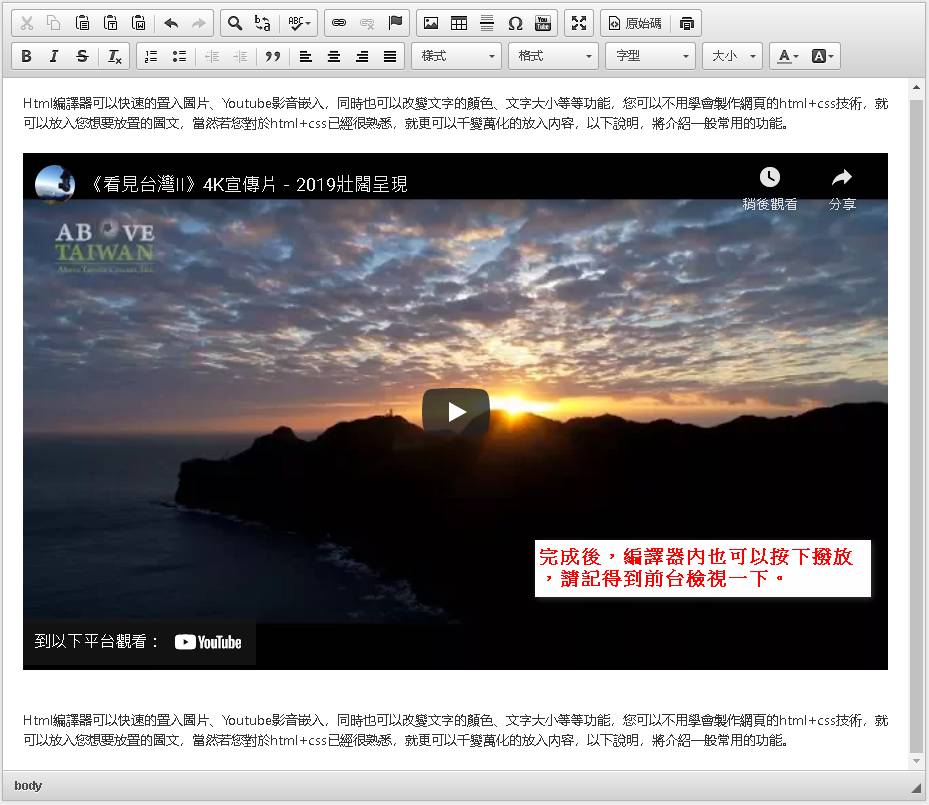This screenshot has width=929, height=805.
Task: Open the 字型 font dropdown
Action: (x=650, y=56)
